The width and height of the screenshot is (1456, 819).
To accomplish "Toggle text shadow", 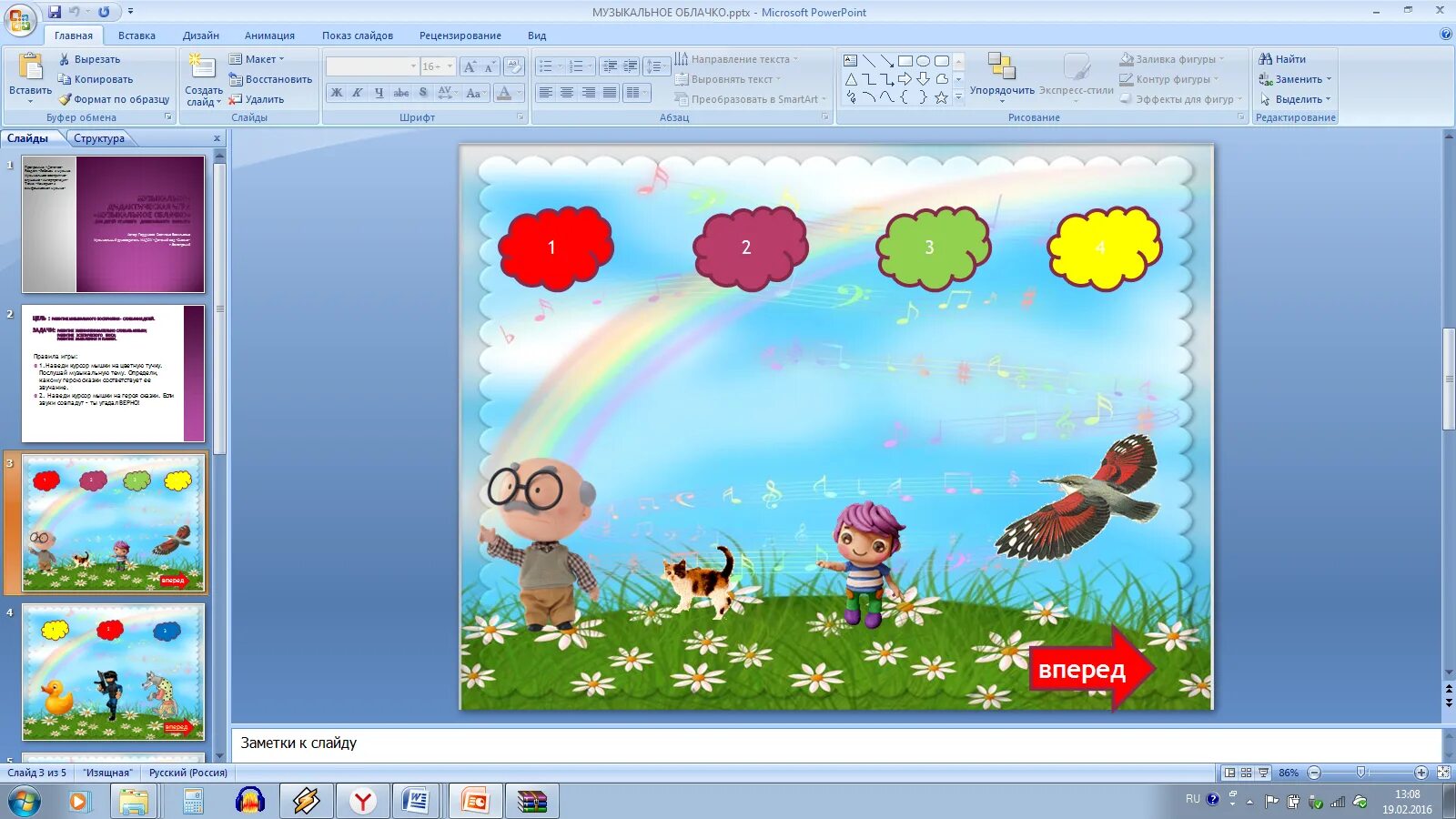I will click(422, 93).
